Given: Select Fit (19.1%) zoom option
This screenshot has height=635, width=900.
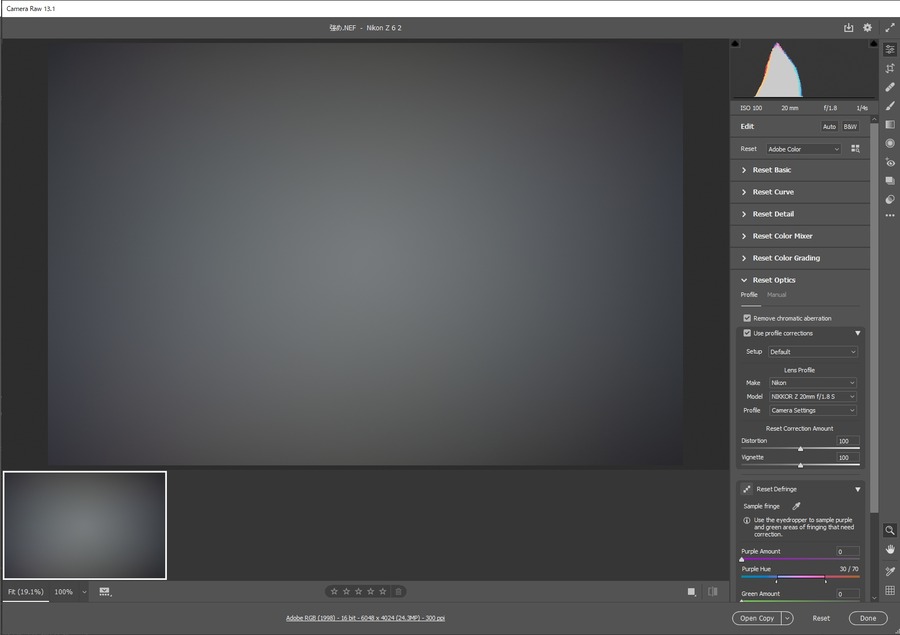Looking at the screenshot, I should click(x=26, y=591).
